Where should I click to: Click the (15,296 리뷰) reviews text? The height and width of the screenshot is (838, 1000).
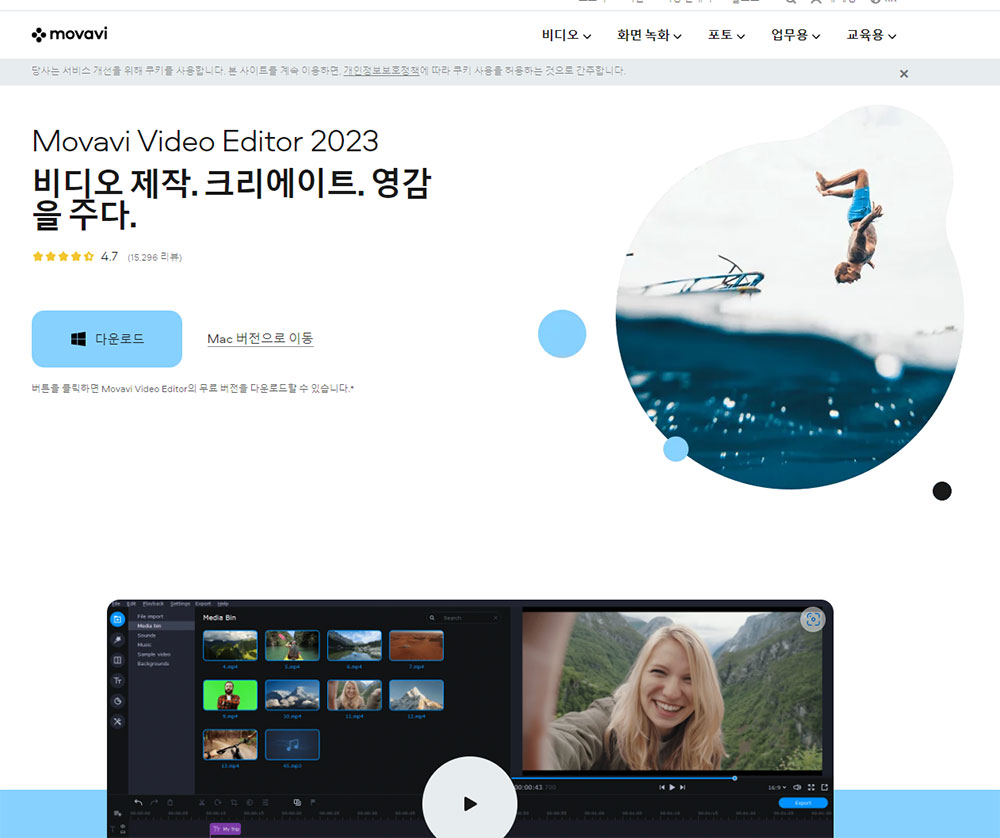[154, 257]
